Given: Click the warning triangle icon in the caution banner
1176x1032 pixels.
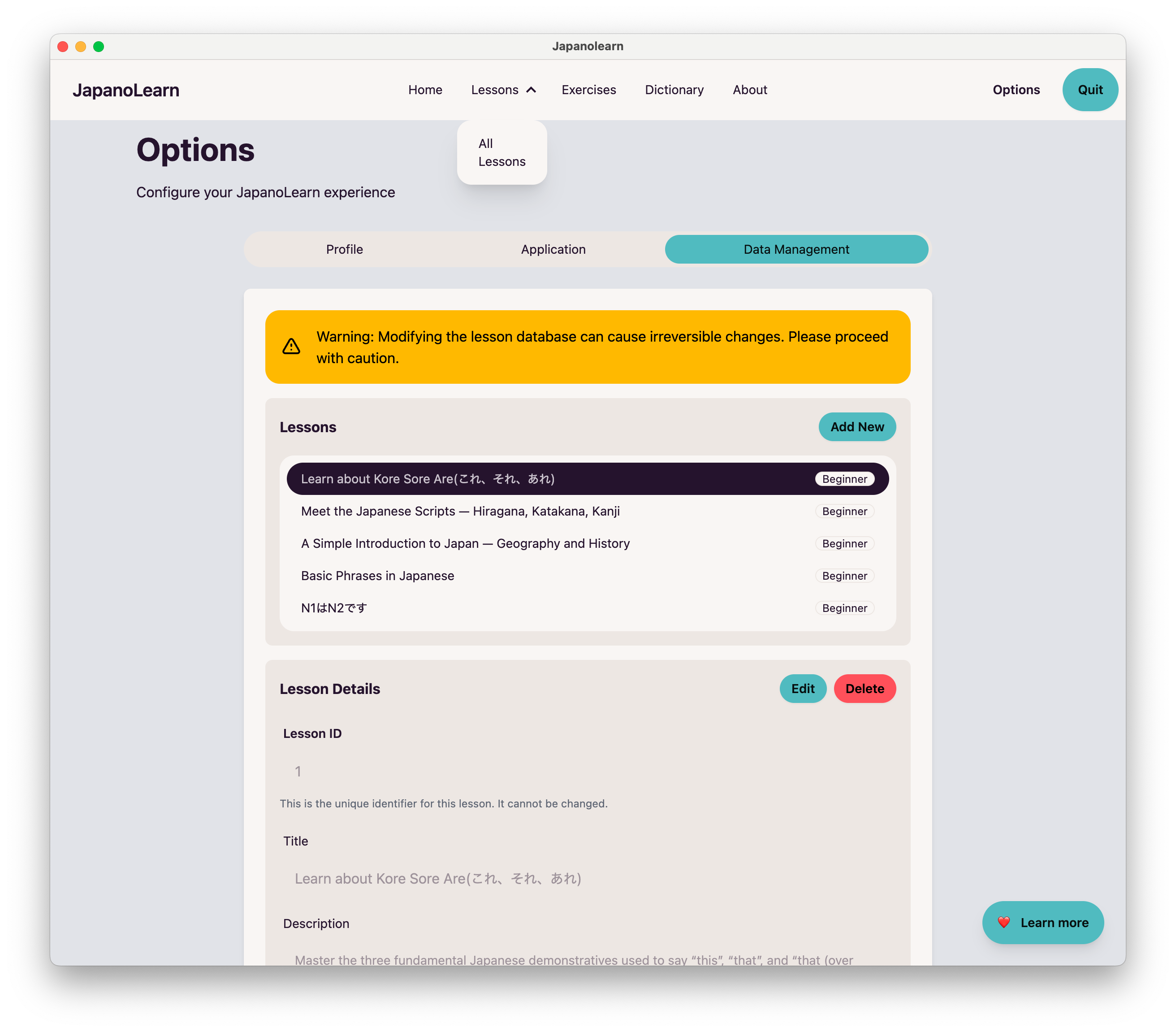Looking at the screenshot, I should pyautogui.click(x=290, y=346).
